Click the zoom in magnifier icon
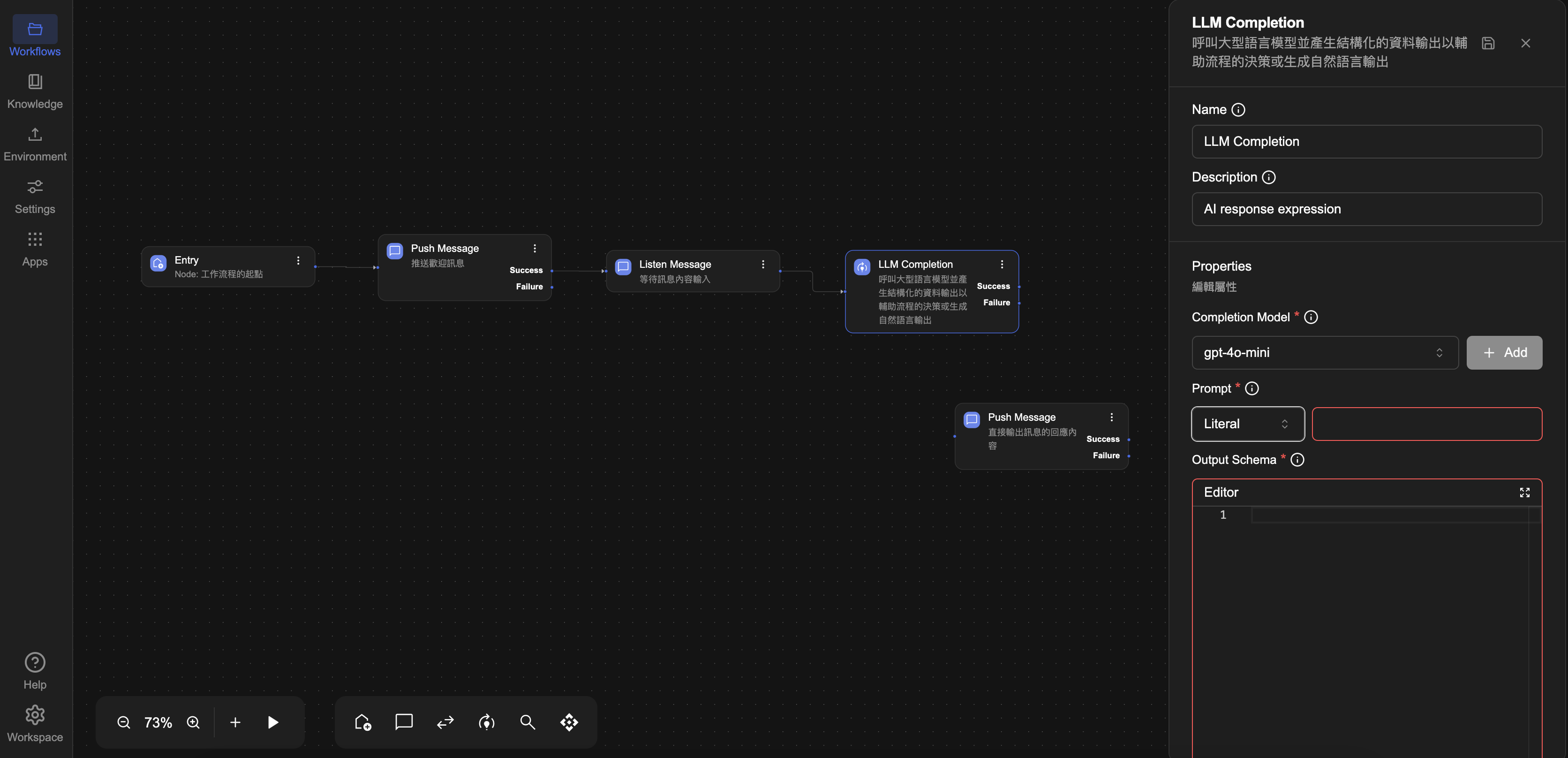The image size is (1568, 758). coord(193,722)
